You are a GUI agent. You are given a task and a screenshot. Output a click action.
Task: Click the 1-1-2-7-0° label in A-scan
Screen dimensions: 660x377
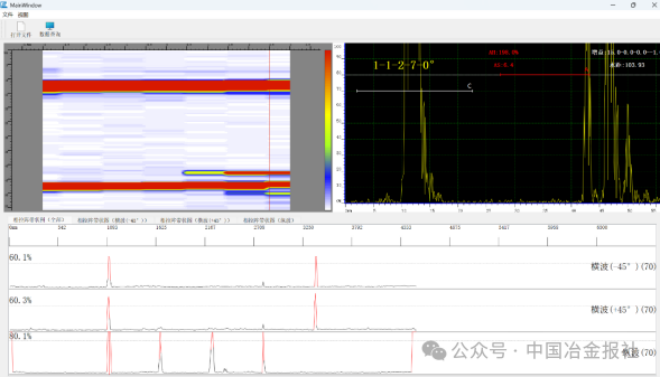click(403, 65)
